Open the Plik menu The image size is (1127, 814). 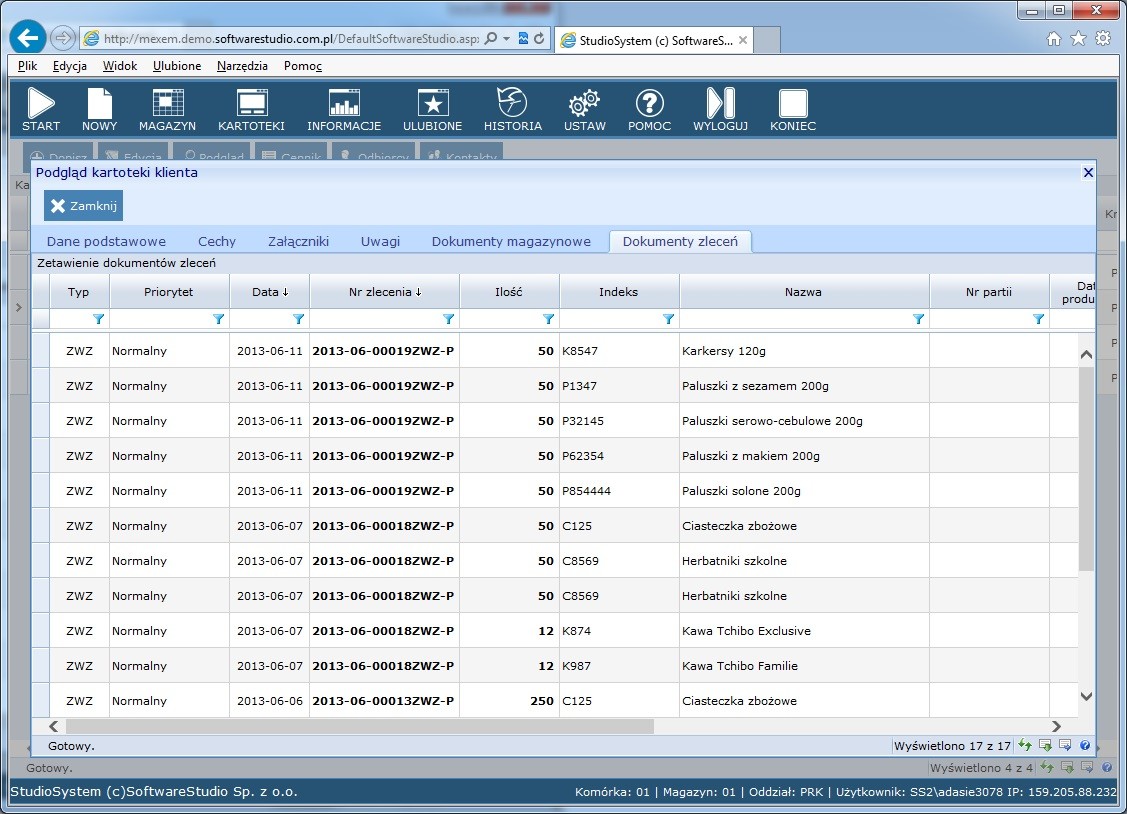coord(27,66)
